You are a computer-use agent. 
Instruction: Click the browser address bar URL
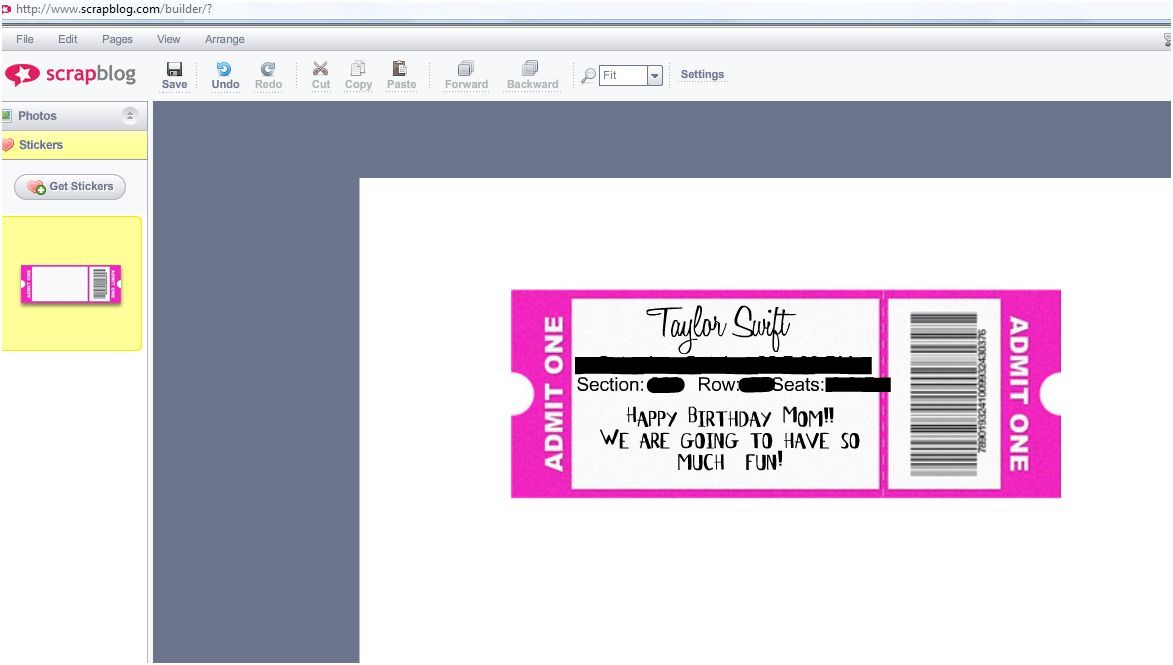pos(114,9)
